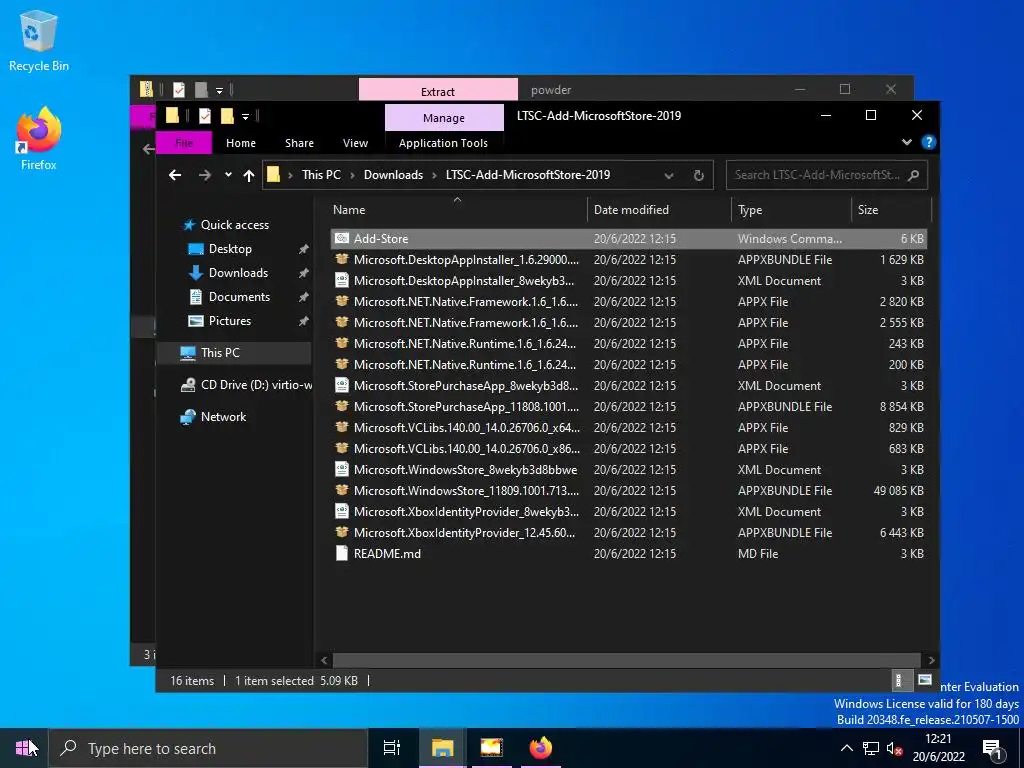Click the Microsoft.WindowsStore_8wekyb3d8bbwe XML icon
1024x768 pixels.
coord(342,469)
